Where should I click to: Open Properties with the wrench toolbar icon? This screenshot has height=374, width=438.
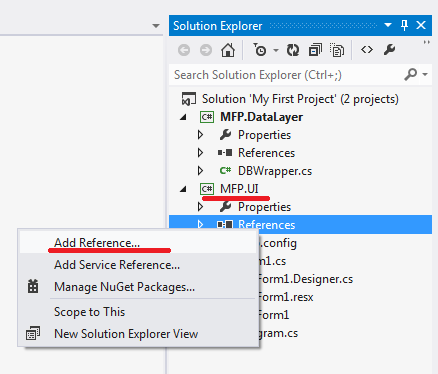pyautogui.click(x=389, y=50)
